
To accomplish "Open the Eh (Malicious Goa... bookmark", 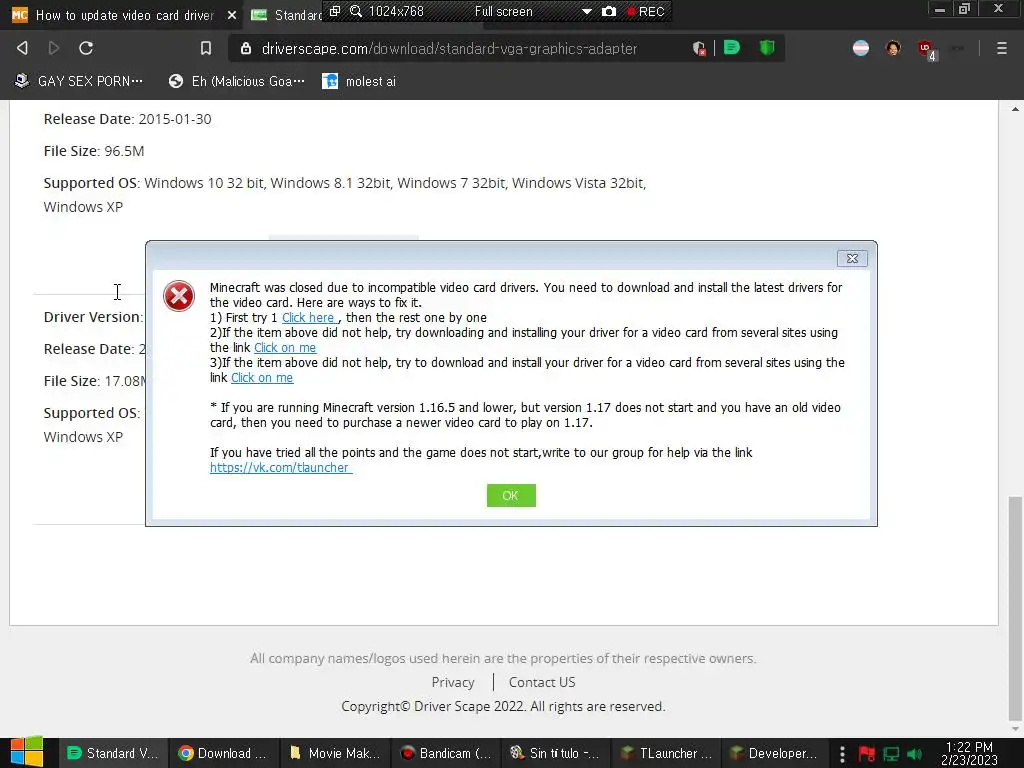I will pos(236,81).
